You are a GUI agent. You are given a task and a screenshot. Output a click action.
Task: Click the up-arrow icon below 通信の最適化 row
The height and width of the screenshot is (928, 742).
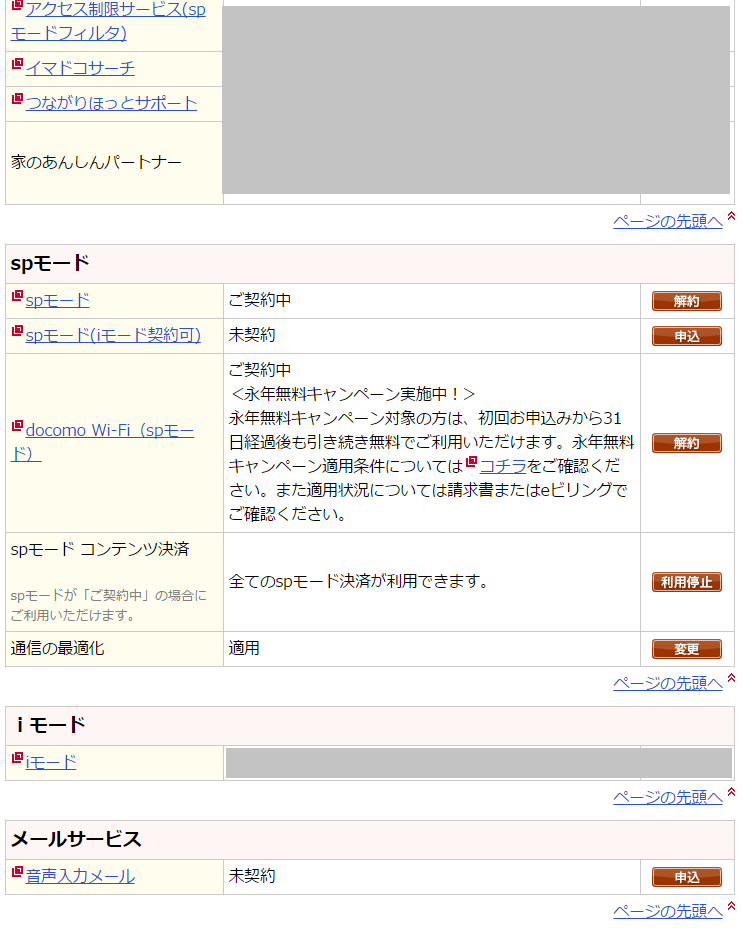[x=731, y=678]
